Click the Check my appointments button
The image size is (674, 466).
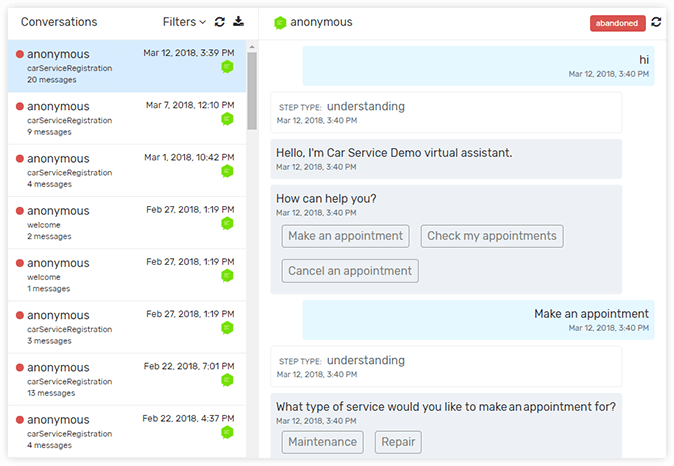pos(492,236)
